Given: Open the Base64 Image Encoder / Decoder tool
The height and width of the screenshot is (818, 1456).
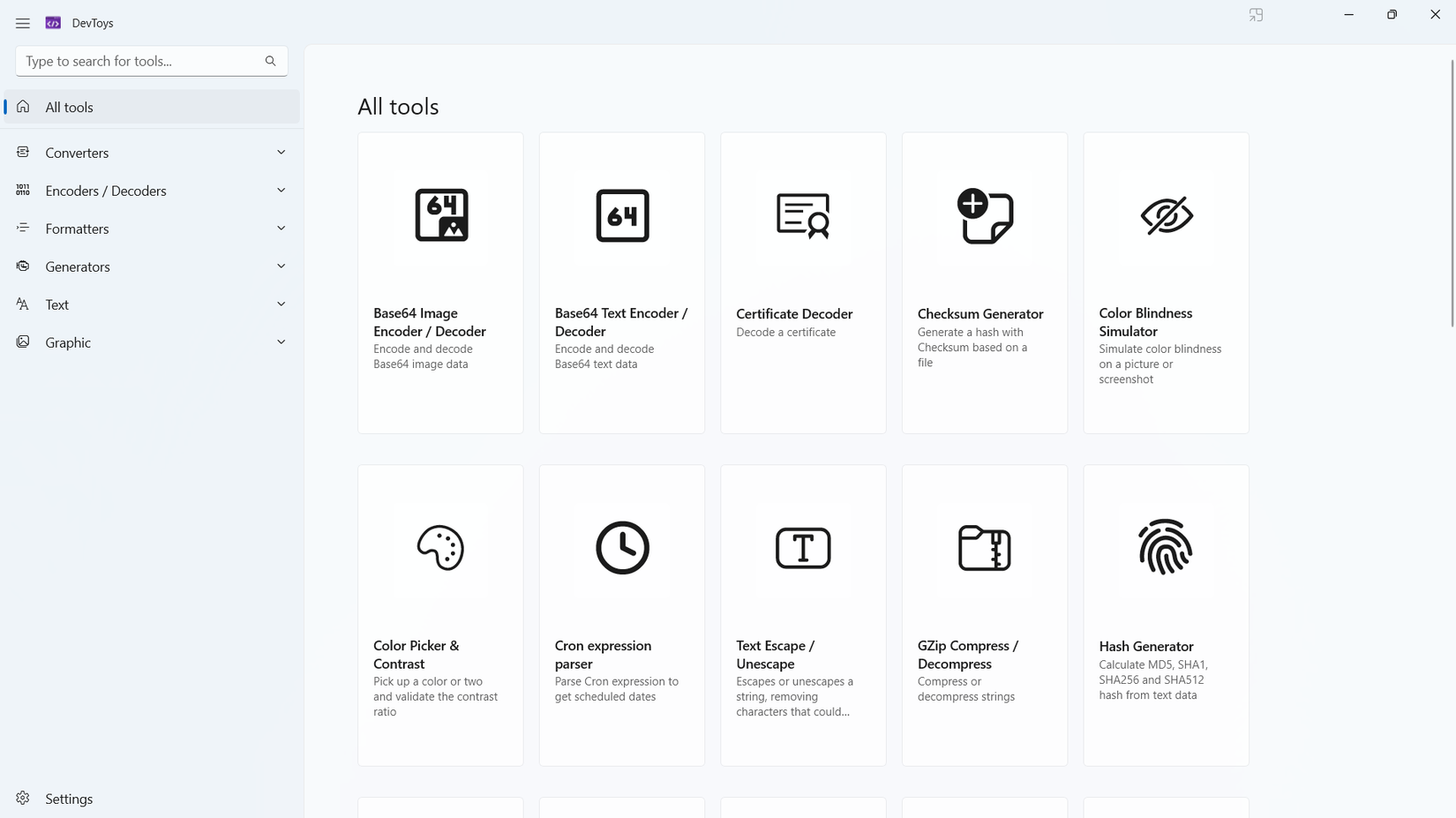Looking at the screenshot, I should point(439,282).
